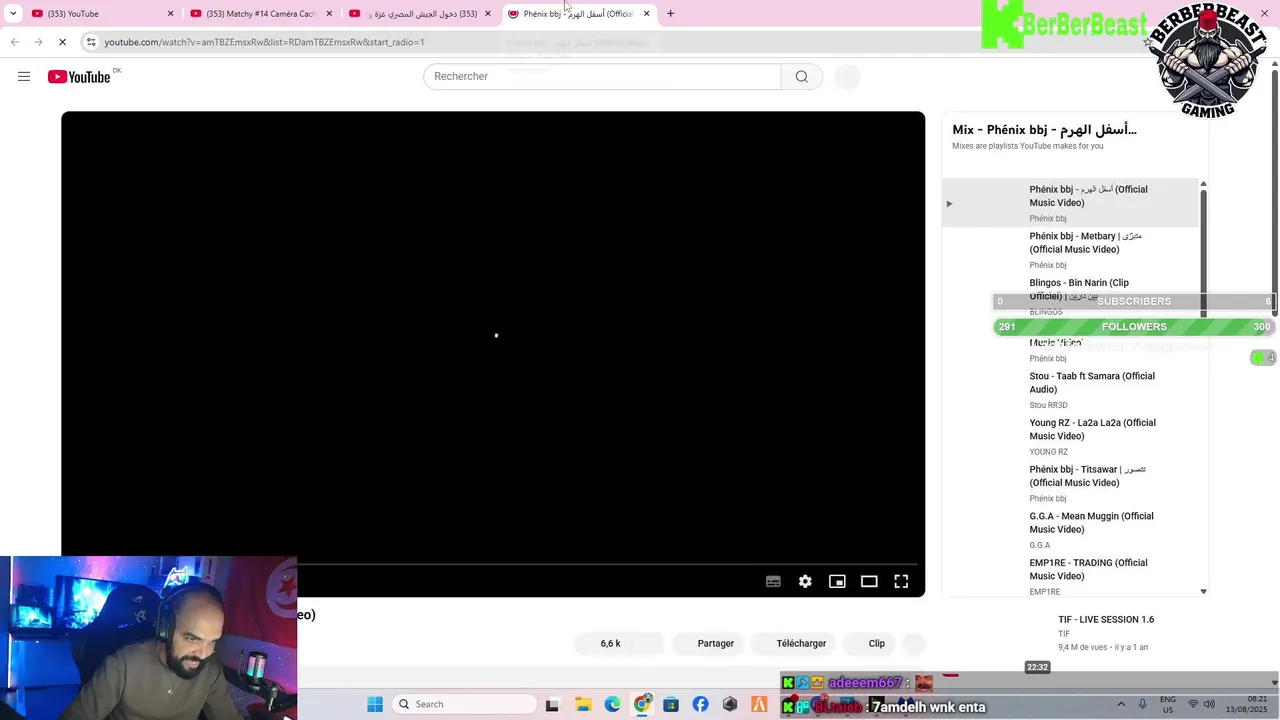Open the Wi-Fi network tray icon
Screen dimensions: 1280x720
point(1193,704)
